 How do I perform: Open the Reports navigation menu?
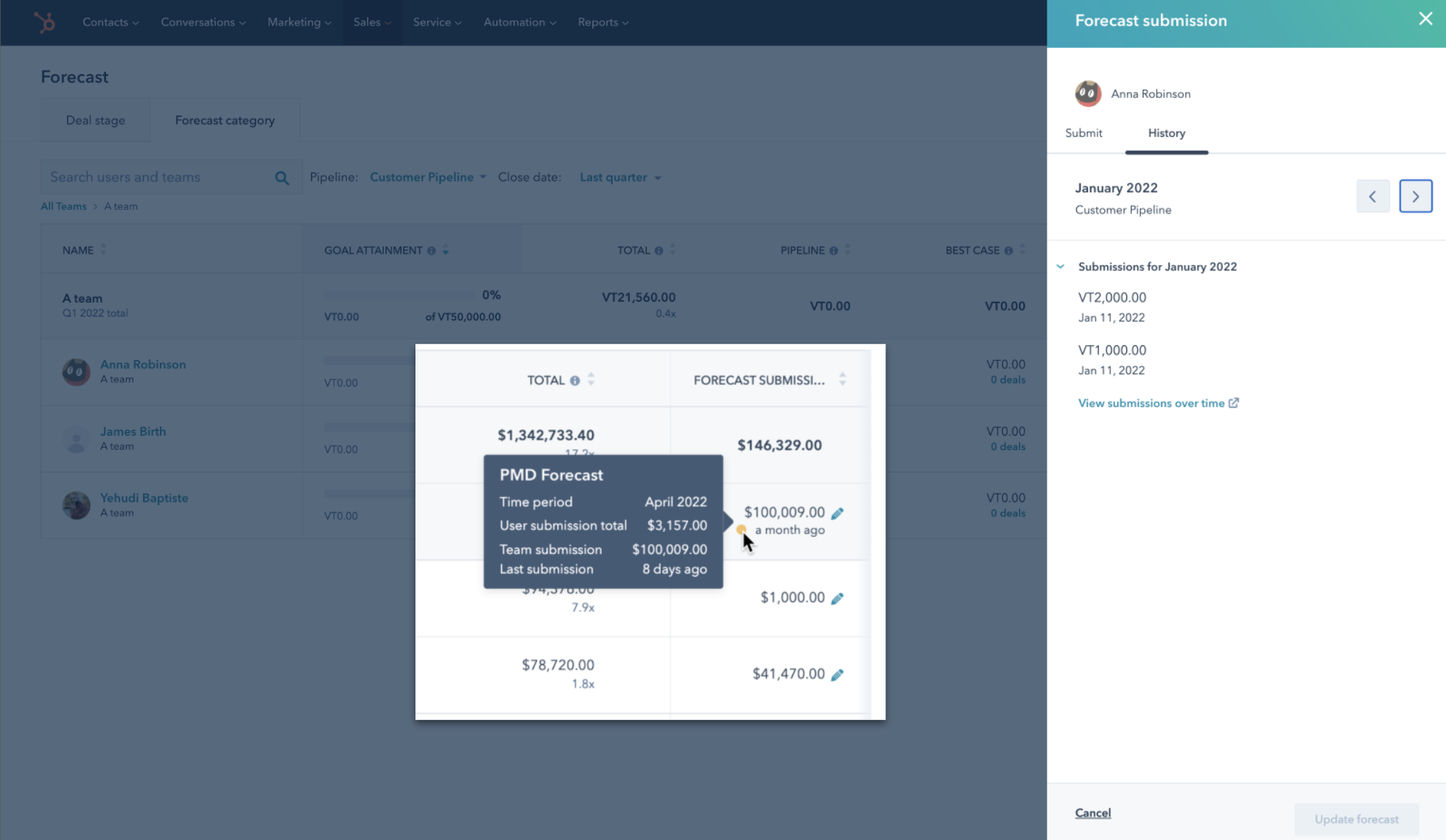602,22
